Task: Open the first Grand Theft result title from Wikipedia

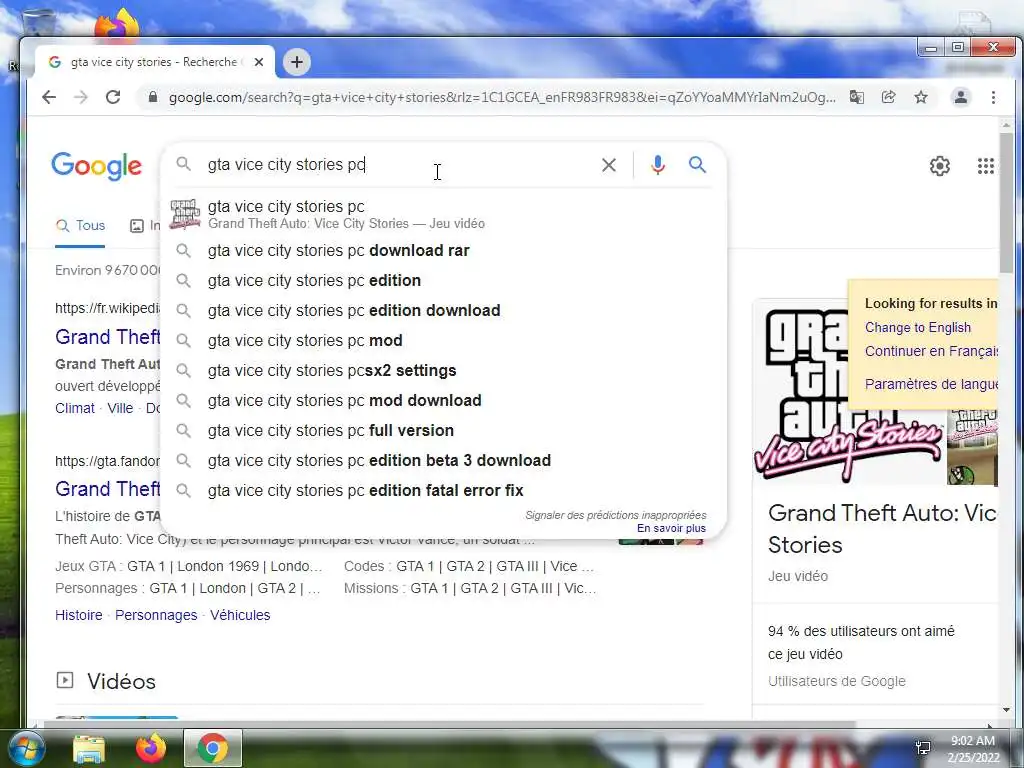Action: pyautogui.click(x=108, y=337)
